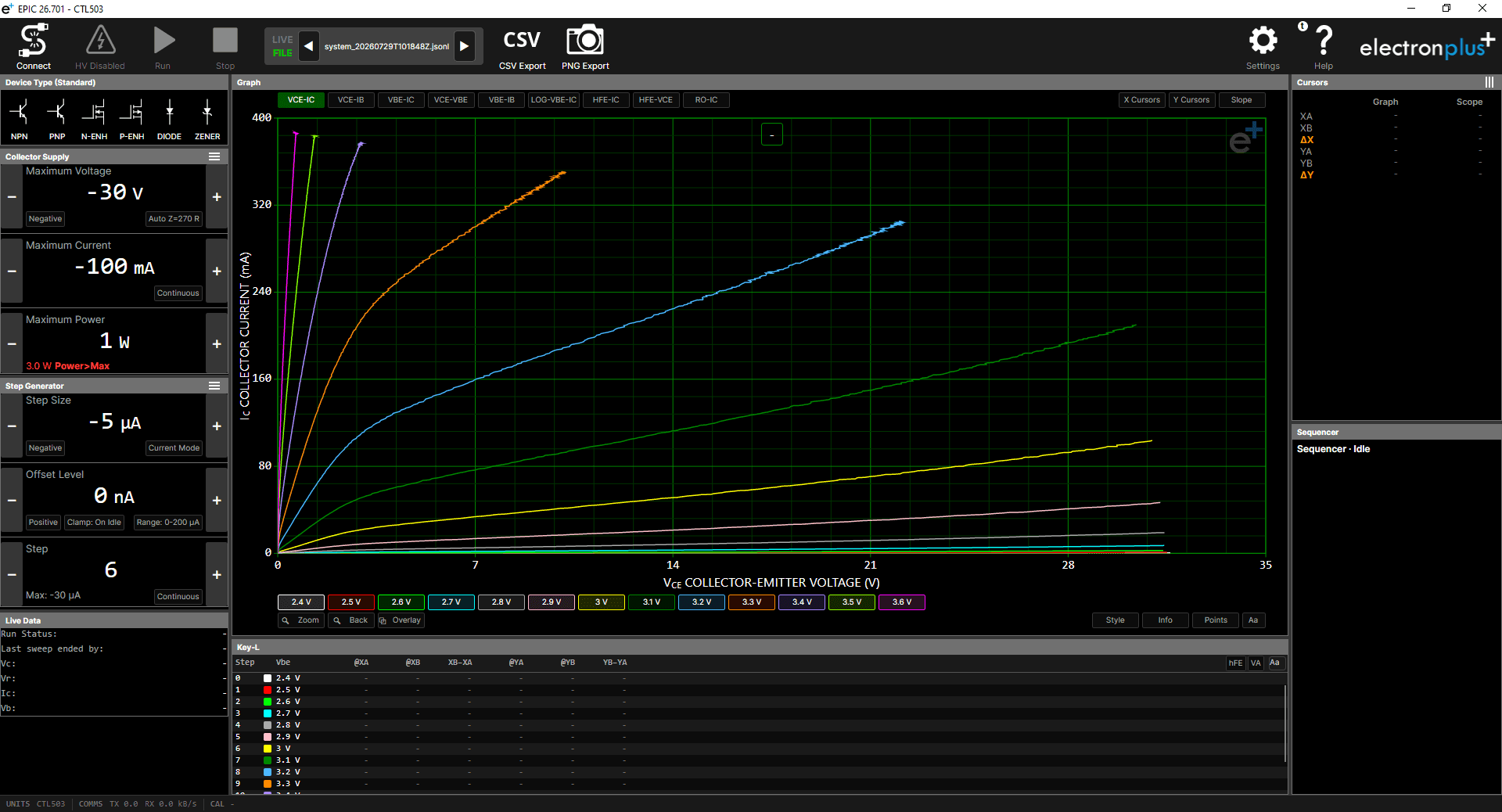Click the Key-L table vertical scrollbar

1285,724
